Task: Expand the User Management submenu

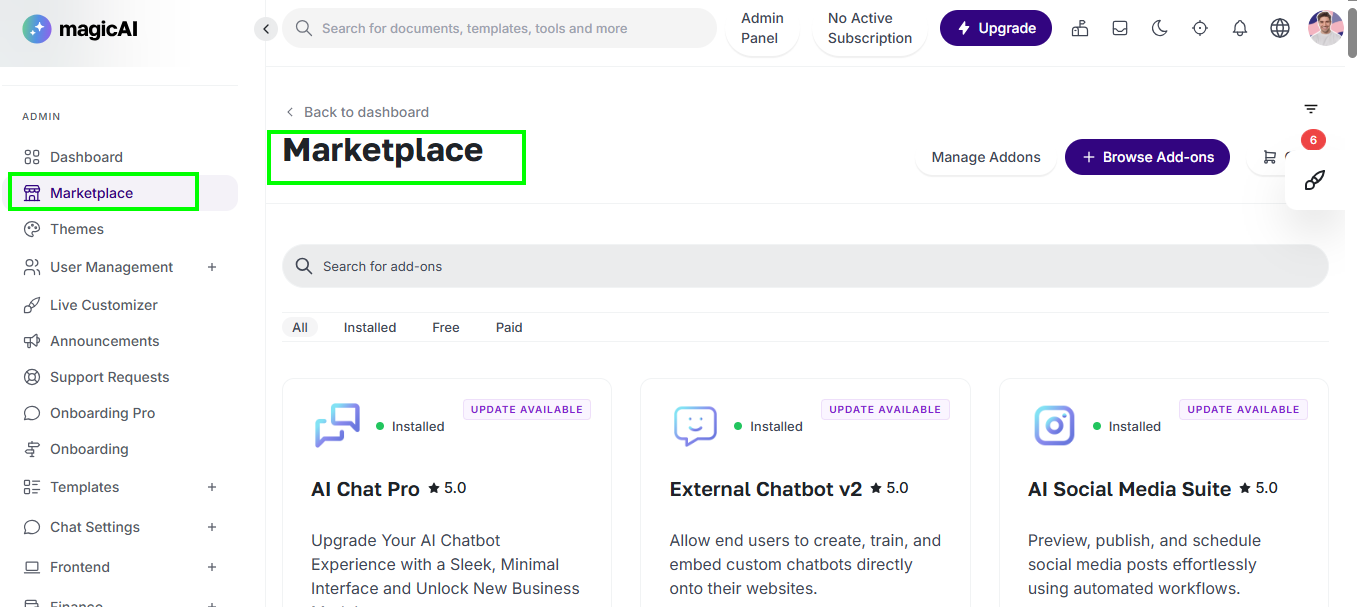Action: pos(212,267)
